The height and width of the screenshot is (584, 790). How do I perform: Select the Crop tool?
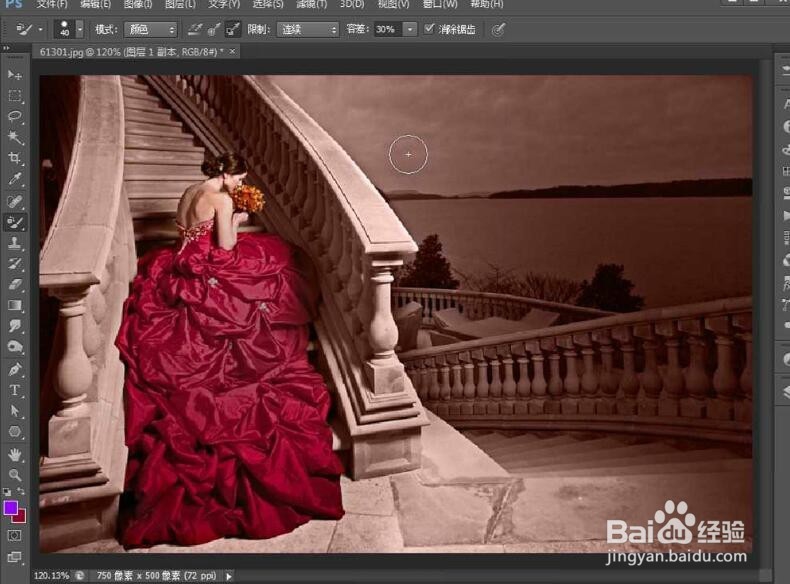(15, 158)
